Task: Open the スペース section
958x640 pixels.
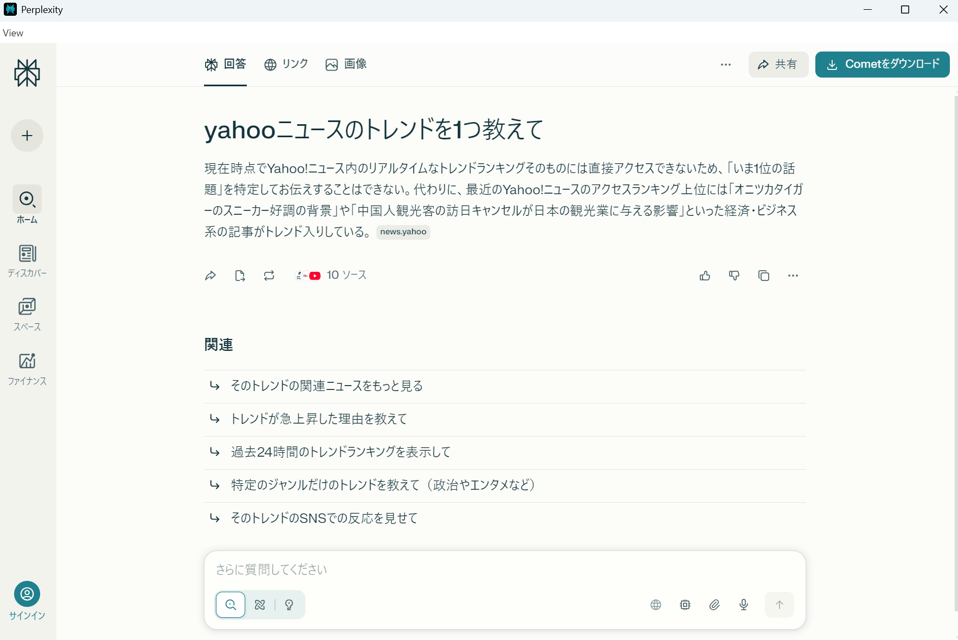Action: [x=26, y=310]
